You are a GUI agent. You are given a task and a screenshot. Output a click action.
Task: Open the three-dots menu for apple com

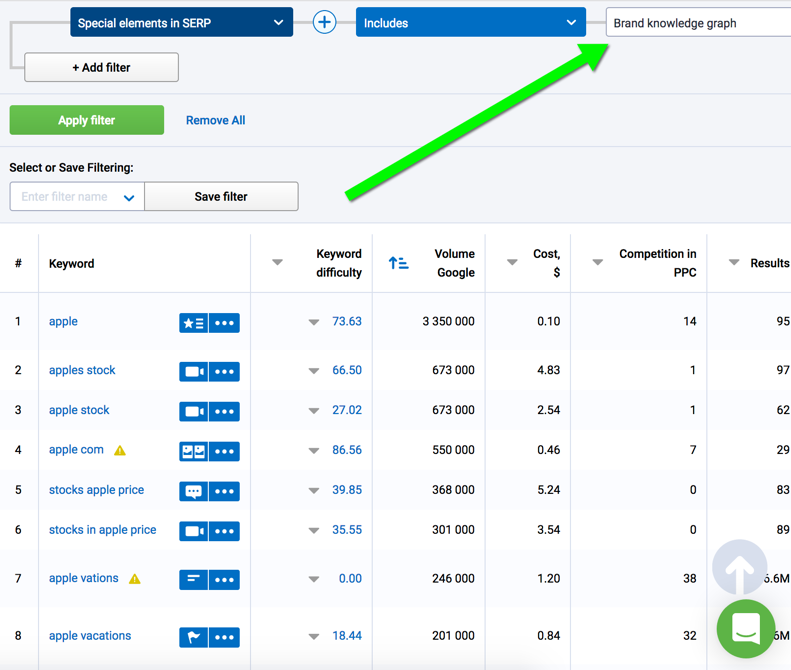224,452
